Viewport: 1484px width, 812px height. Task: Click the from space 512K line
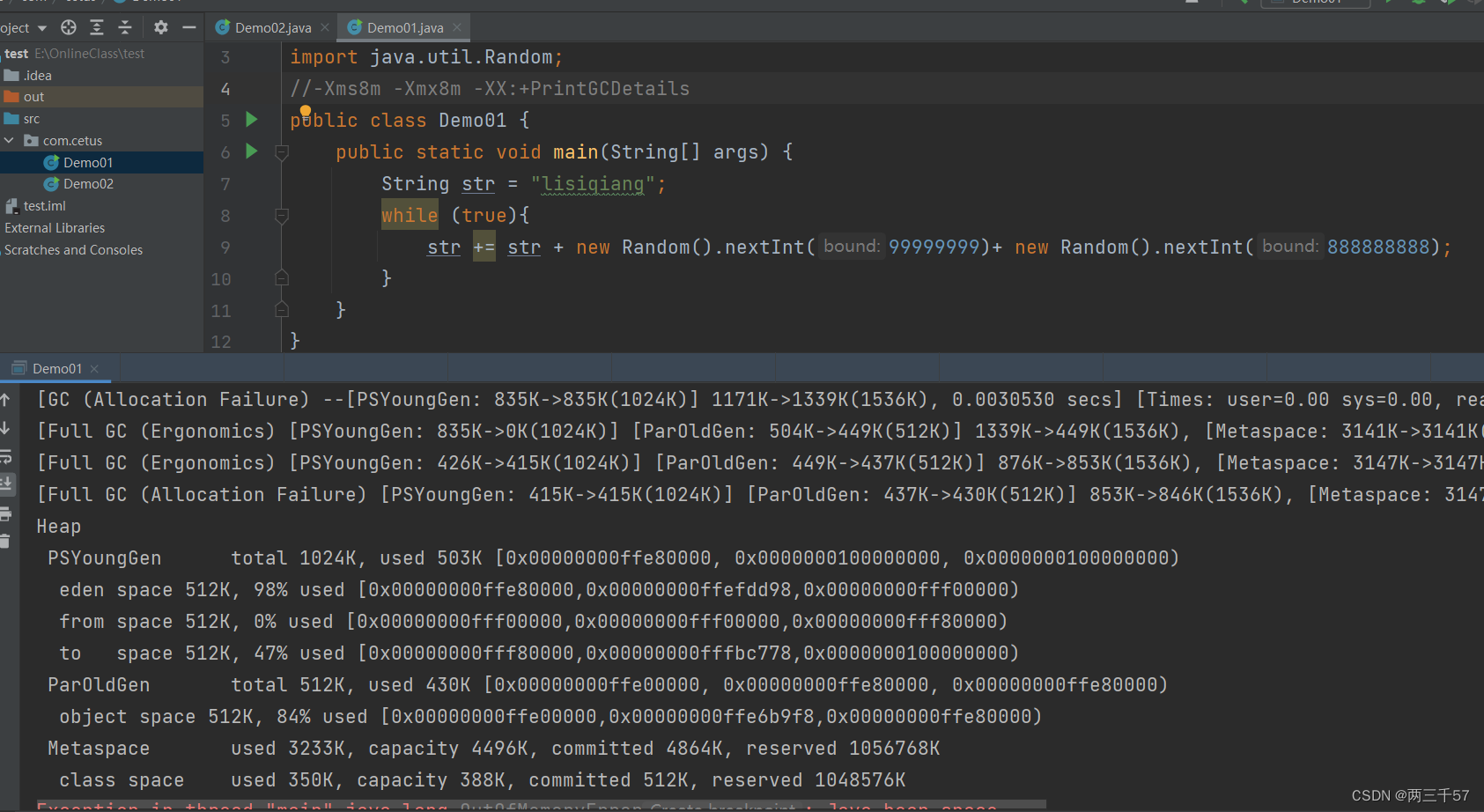tap(533, 622)
